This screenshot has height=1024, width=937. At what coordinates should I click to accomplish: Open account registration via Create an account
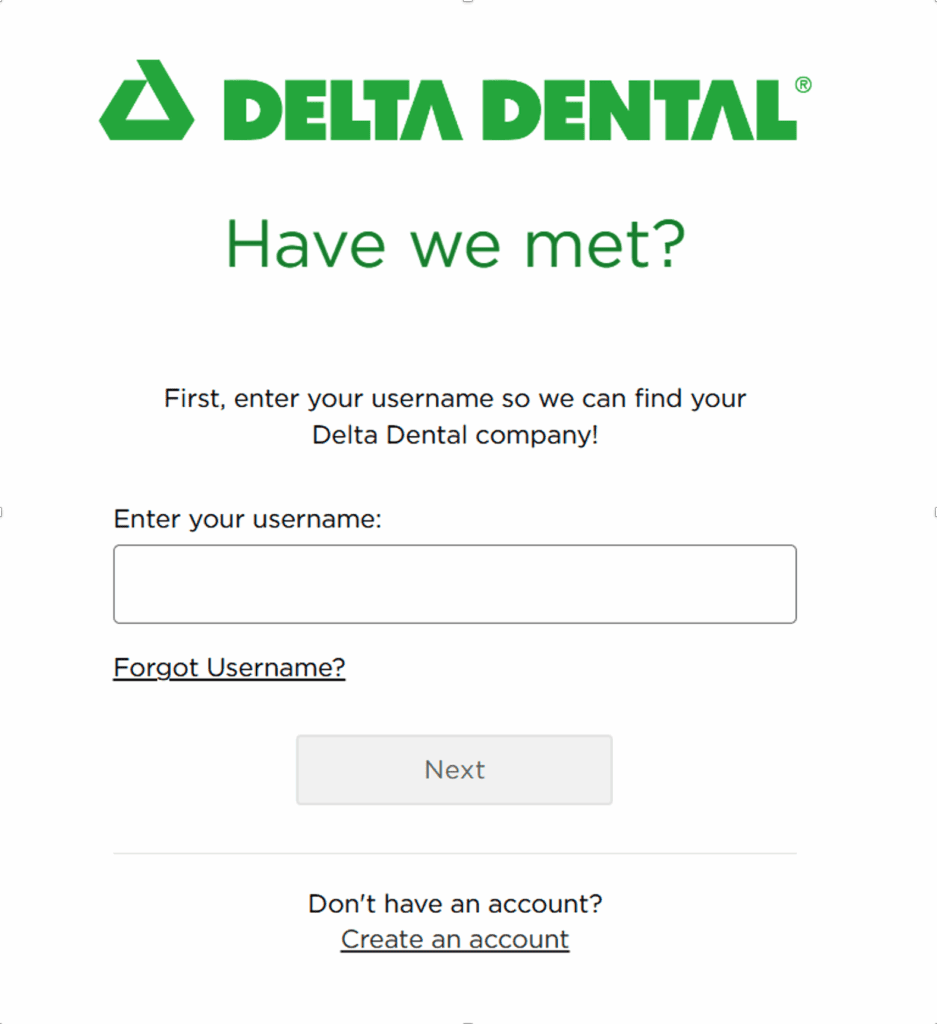point(454,939)
